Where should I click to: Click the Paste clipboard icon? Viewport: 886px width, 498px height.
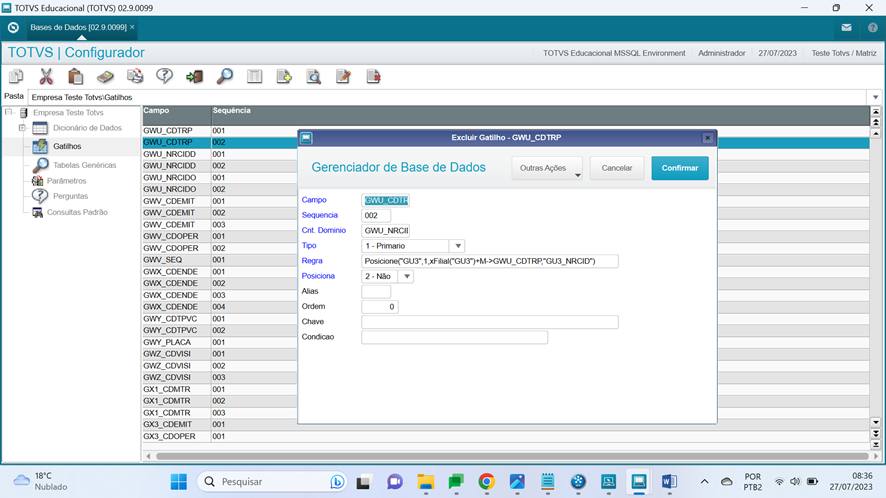tap(75, 76)
